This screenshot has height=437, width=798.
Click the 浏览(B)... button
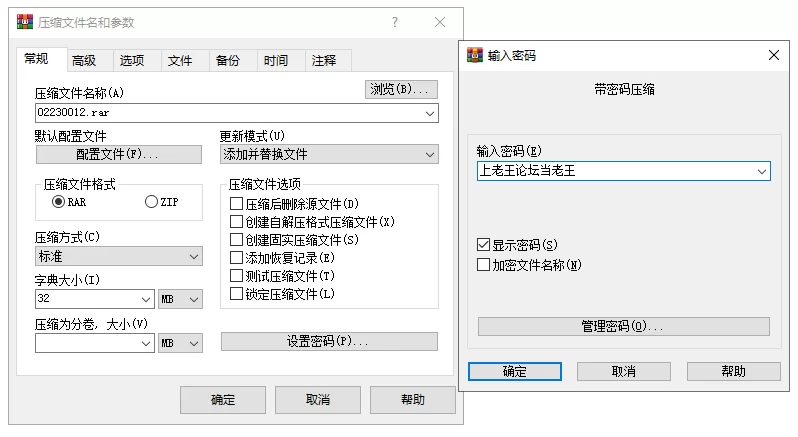(x=401, y=90)
